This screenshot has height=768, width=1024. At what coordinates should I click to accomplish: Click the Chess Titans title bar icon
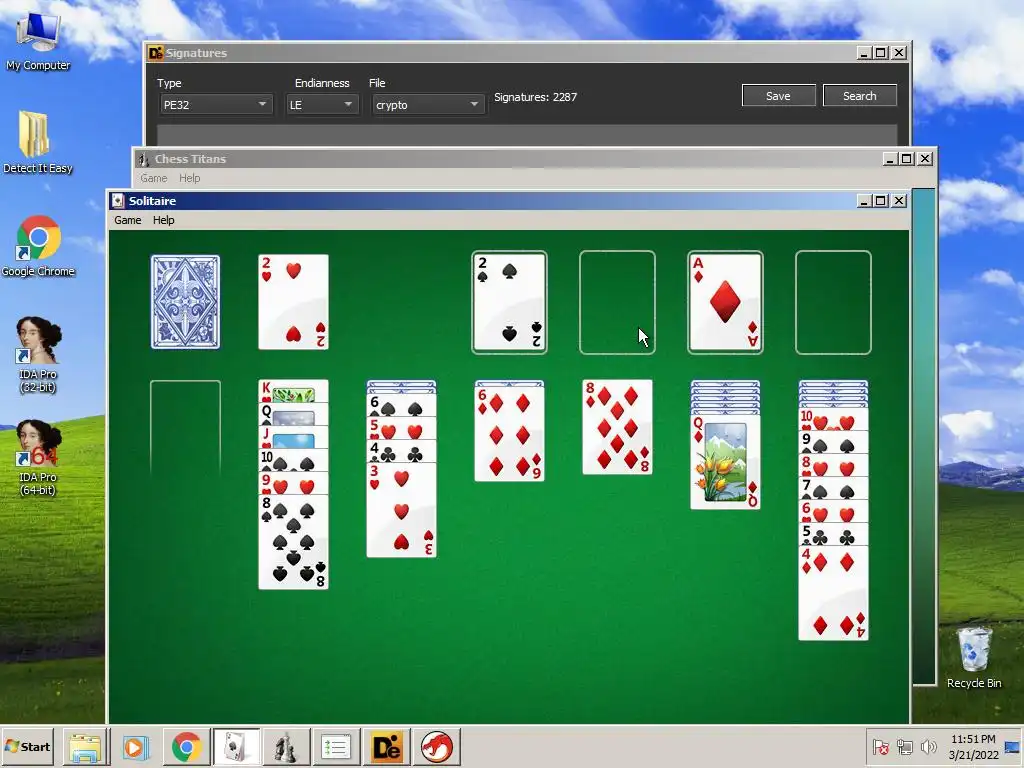tap(142, 159)
